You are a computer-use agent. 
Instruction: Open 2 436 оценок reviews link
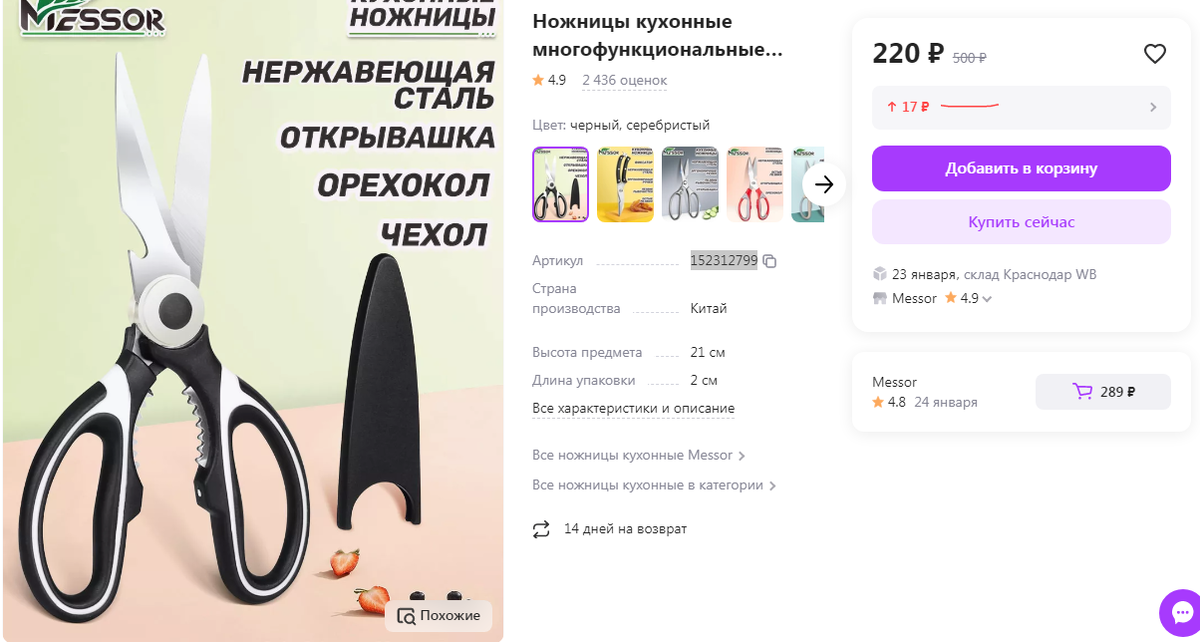[x=625, y=80]
